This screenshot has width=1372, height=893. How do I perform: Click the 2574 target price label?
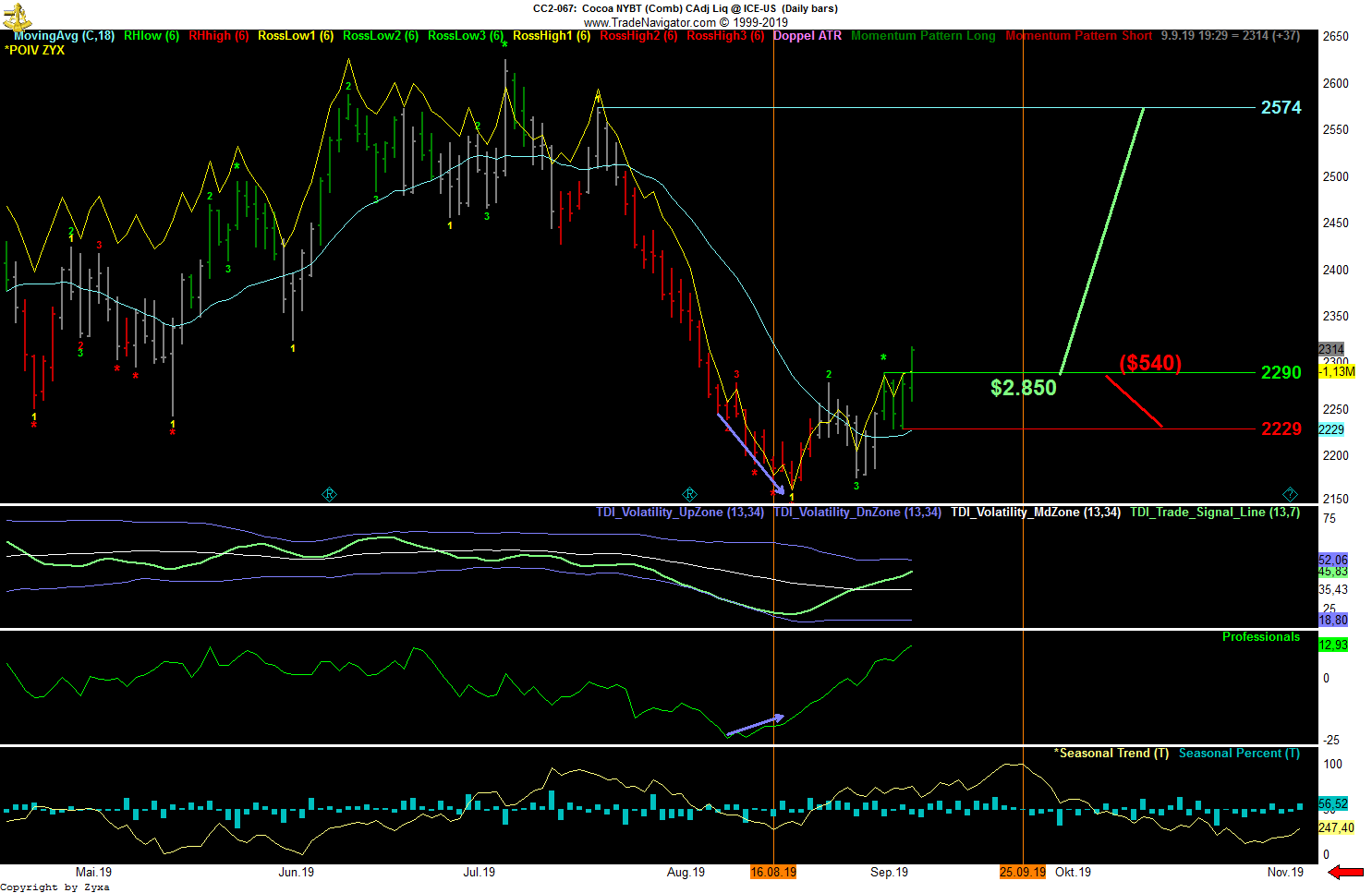[x=1281, y=108]
